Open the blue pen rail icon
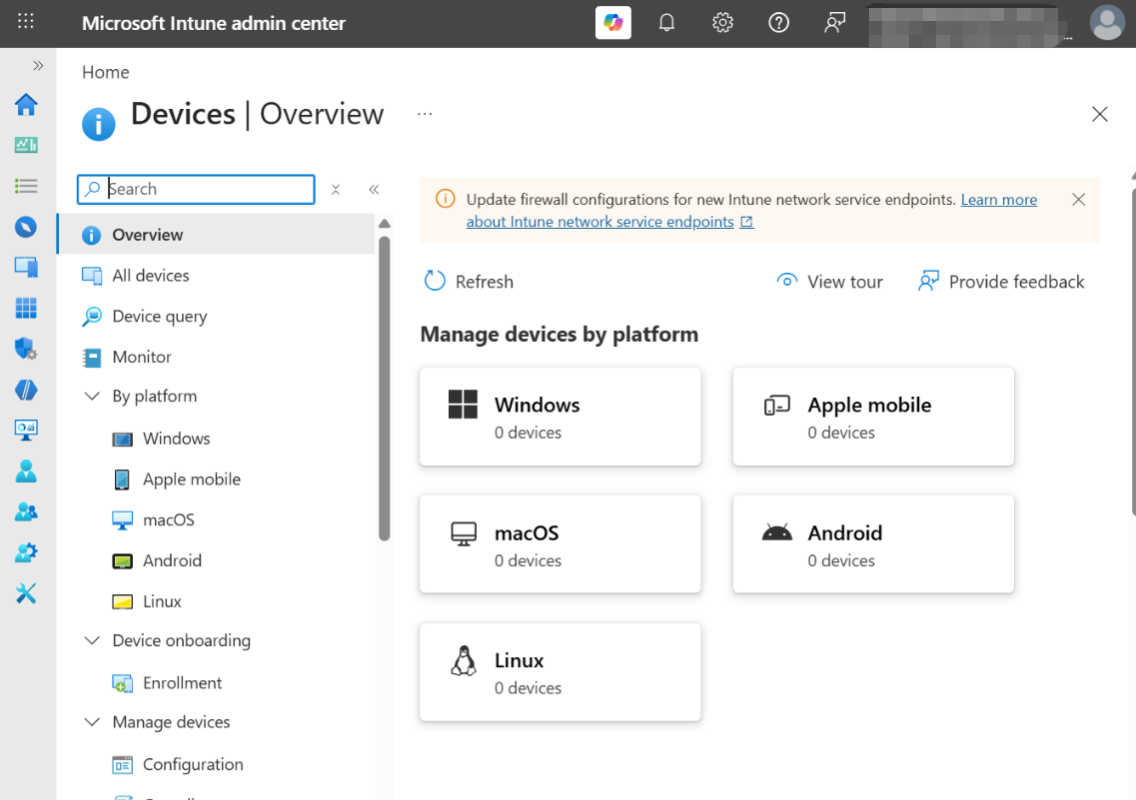The height and width of the screenshot is (800, 1136). coord(26,390)
